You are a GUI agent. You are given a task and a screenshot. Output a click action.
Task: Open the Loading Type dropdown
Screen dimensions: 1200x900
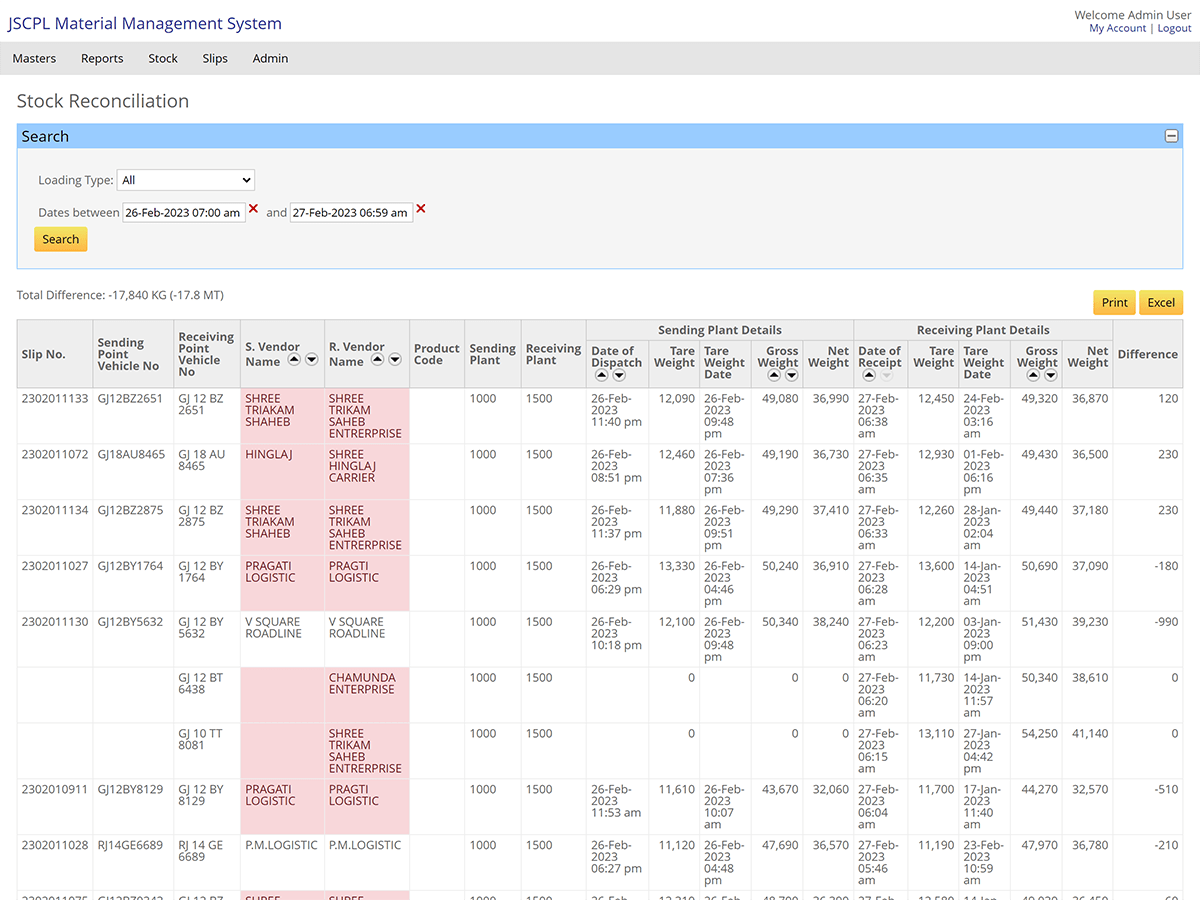click(x=185, y=181)
